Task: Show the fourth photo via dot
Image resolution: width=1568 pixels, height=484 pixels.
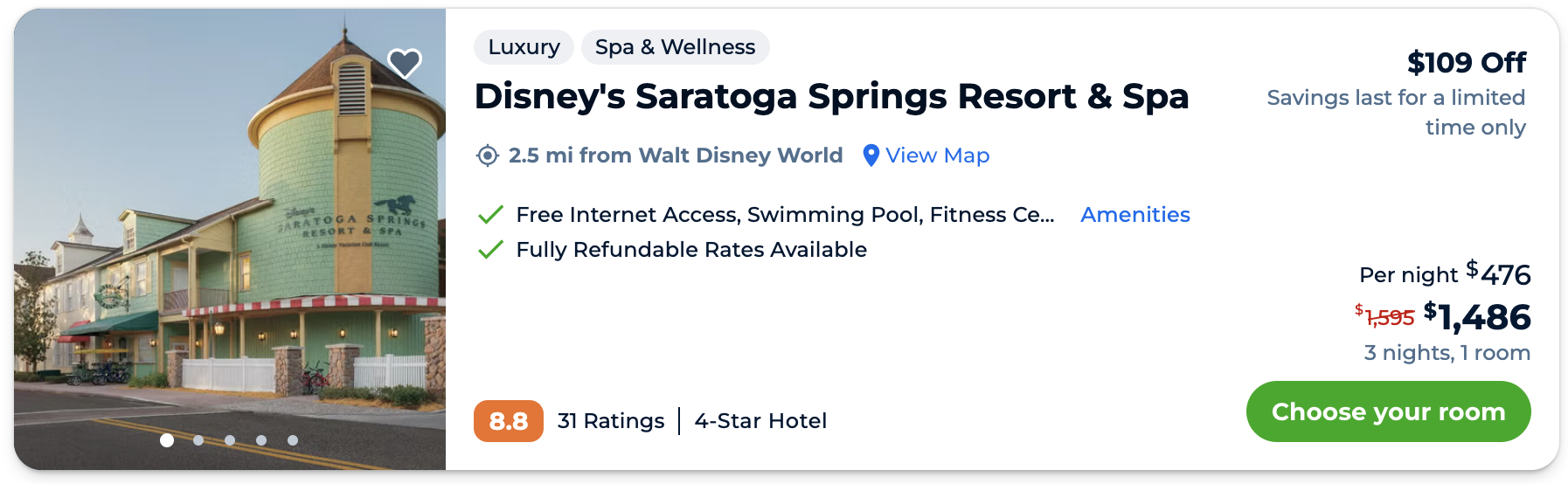Action: click(261, 440)
